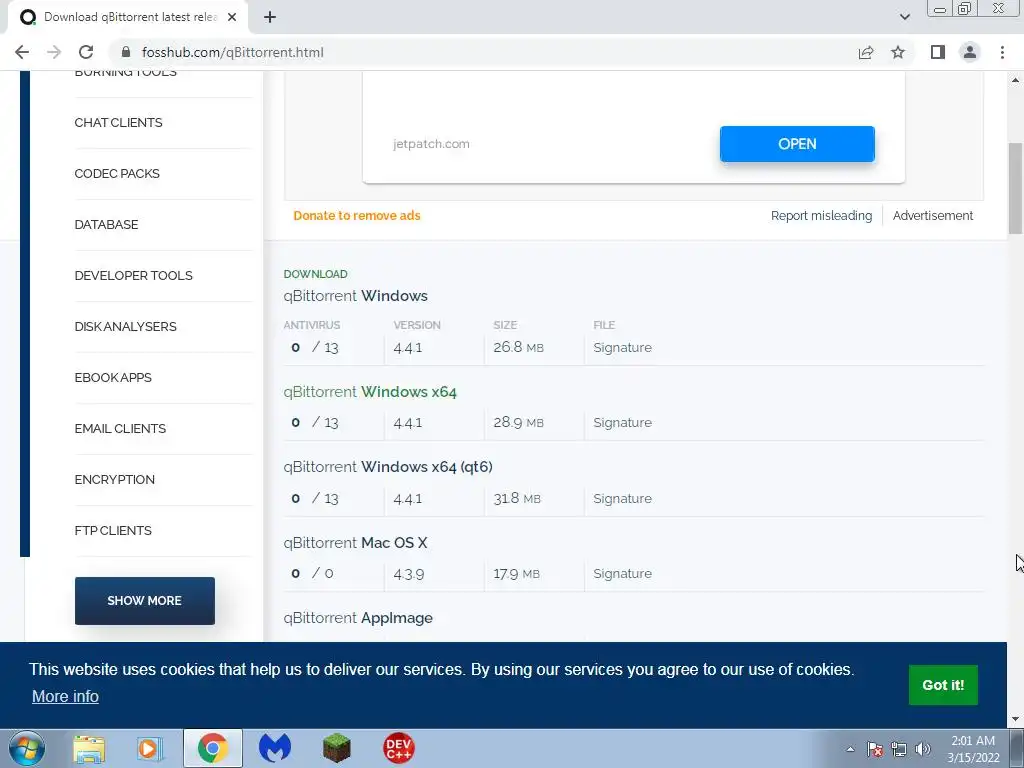Click the padlock site info icon
The image size is (1024, 768).
[x=127, y=52]
